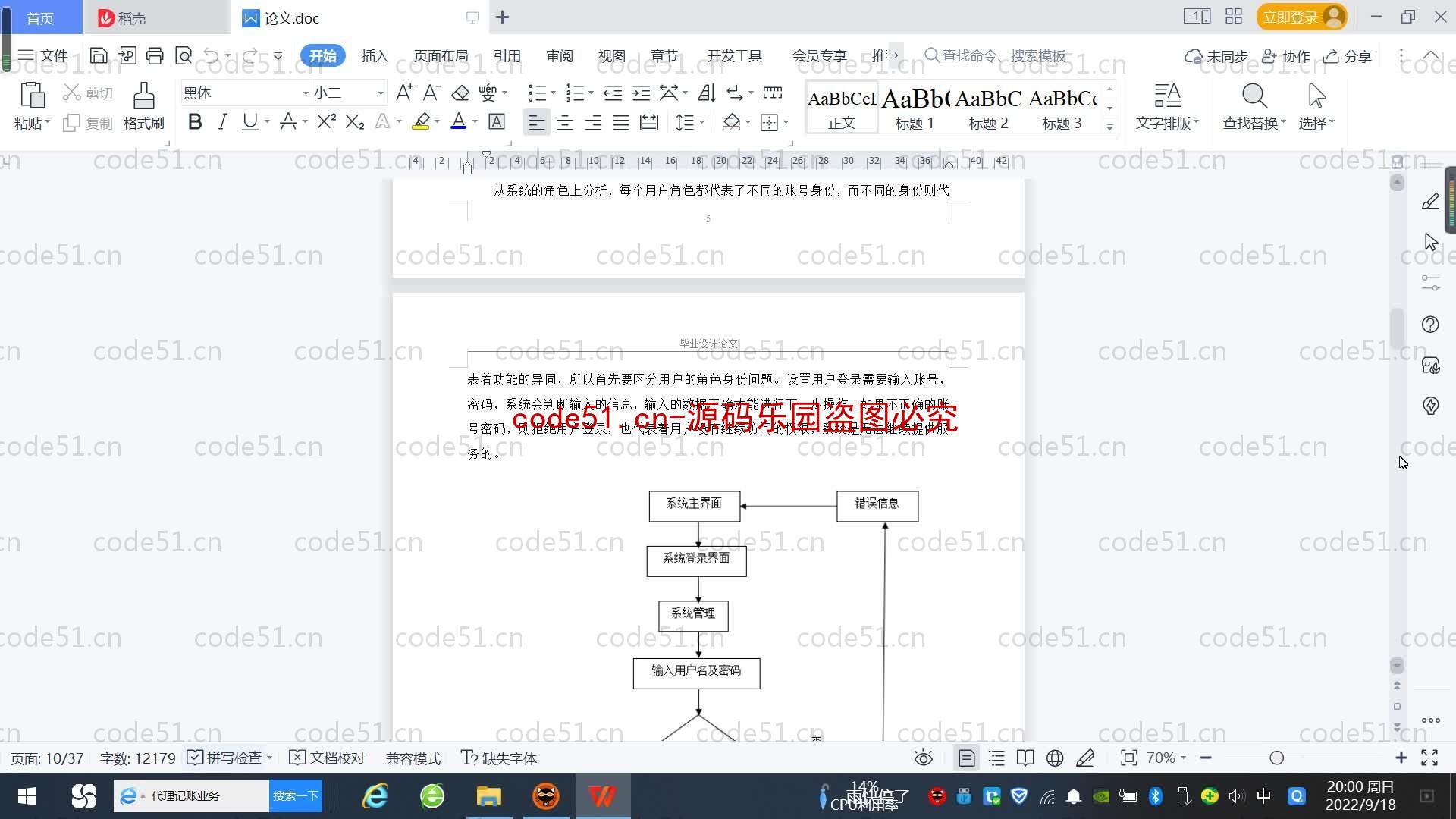Screen dimensions: 1456x819
Task: Decrease font size with A- icon
Action: click(x=431, y=93)
